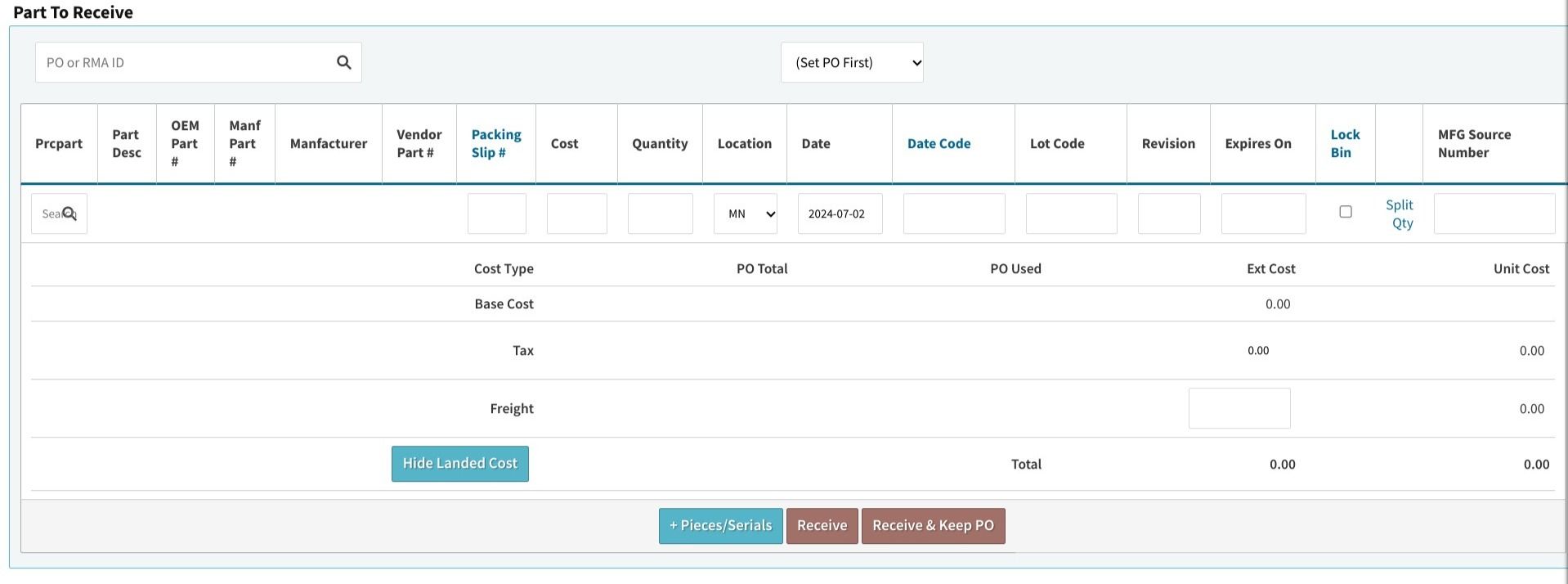Click the + Pieces/Serials button
1568x584 pixels.
(720, 526)
